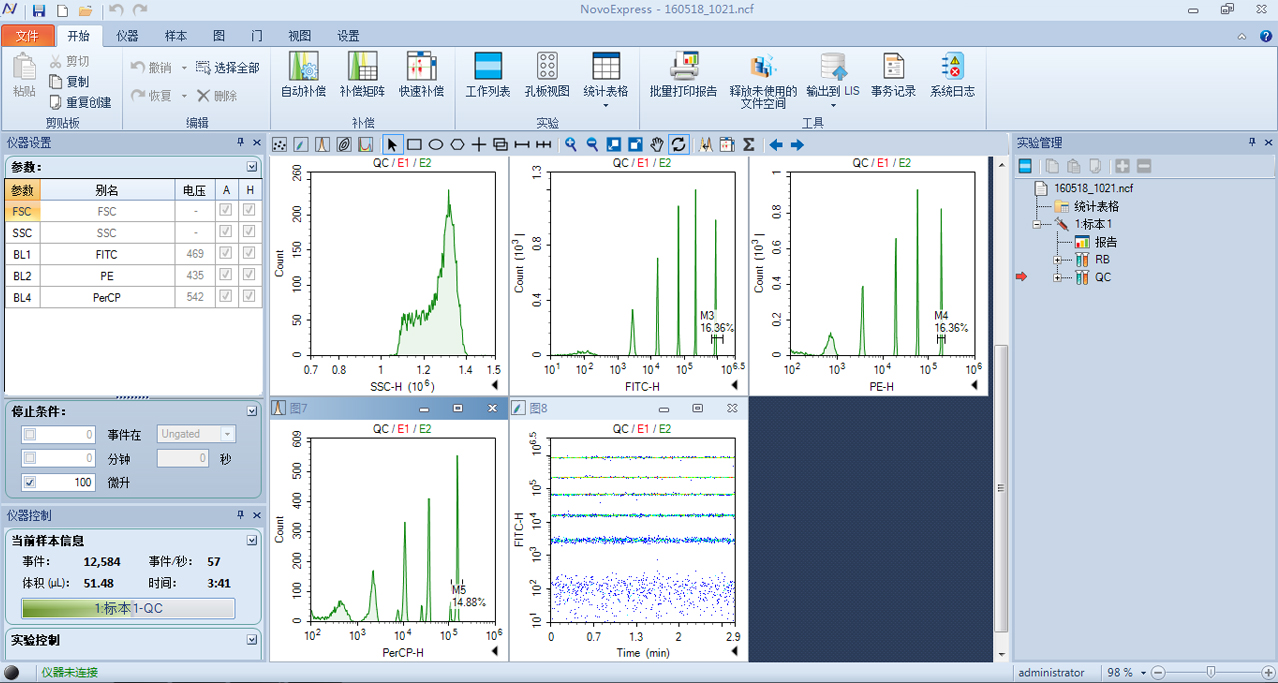Select the ellipse gate tool
Viewport: 1278px width, 683px height.
coord(436,145)
